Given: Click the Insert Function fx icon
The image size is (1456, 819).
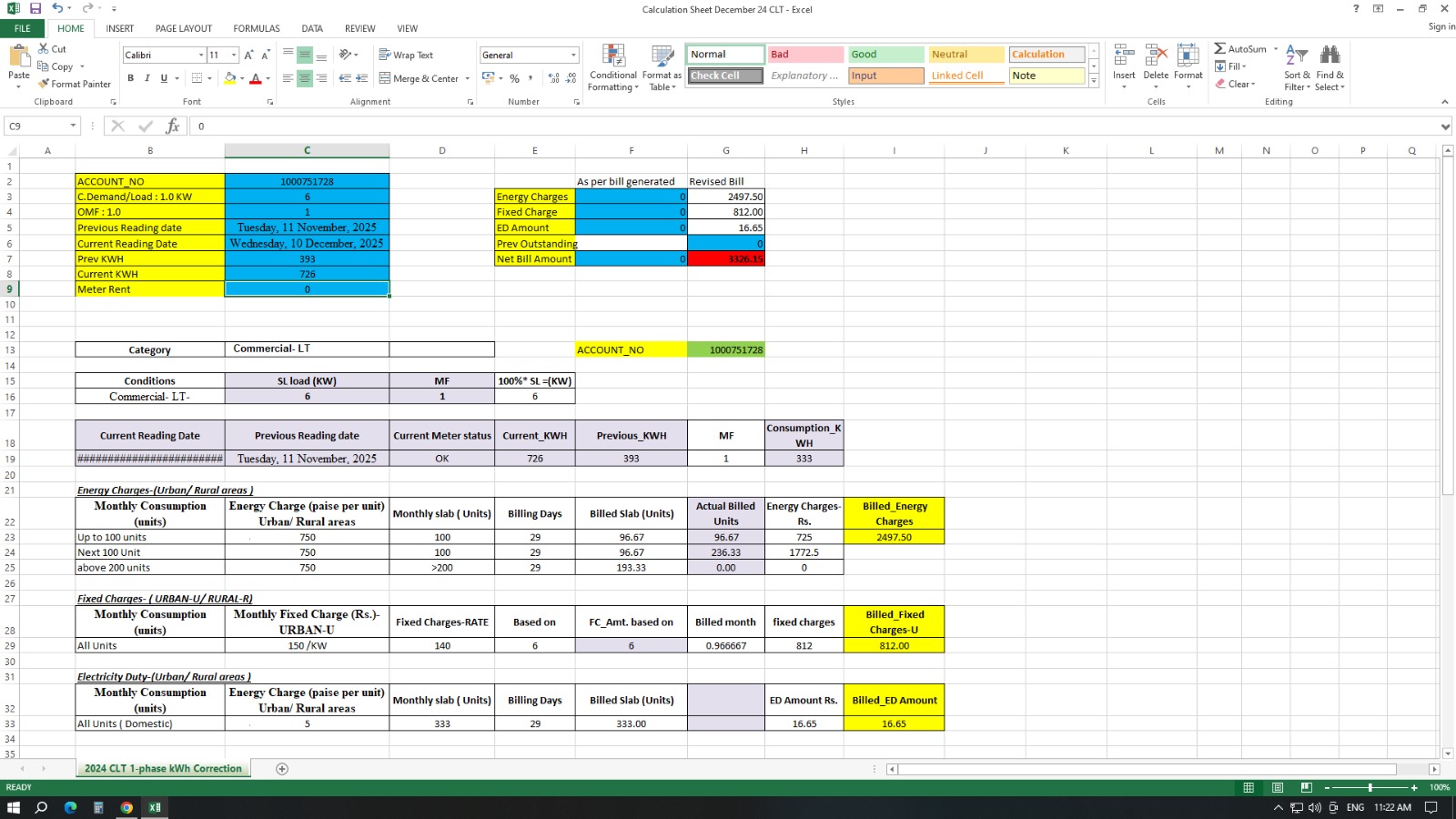Looking at the screenshot, I should click(x=172, y=126).
